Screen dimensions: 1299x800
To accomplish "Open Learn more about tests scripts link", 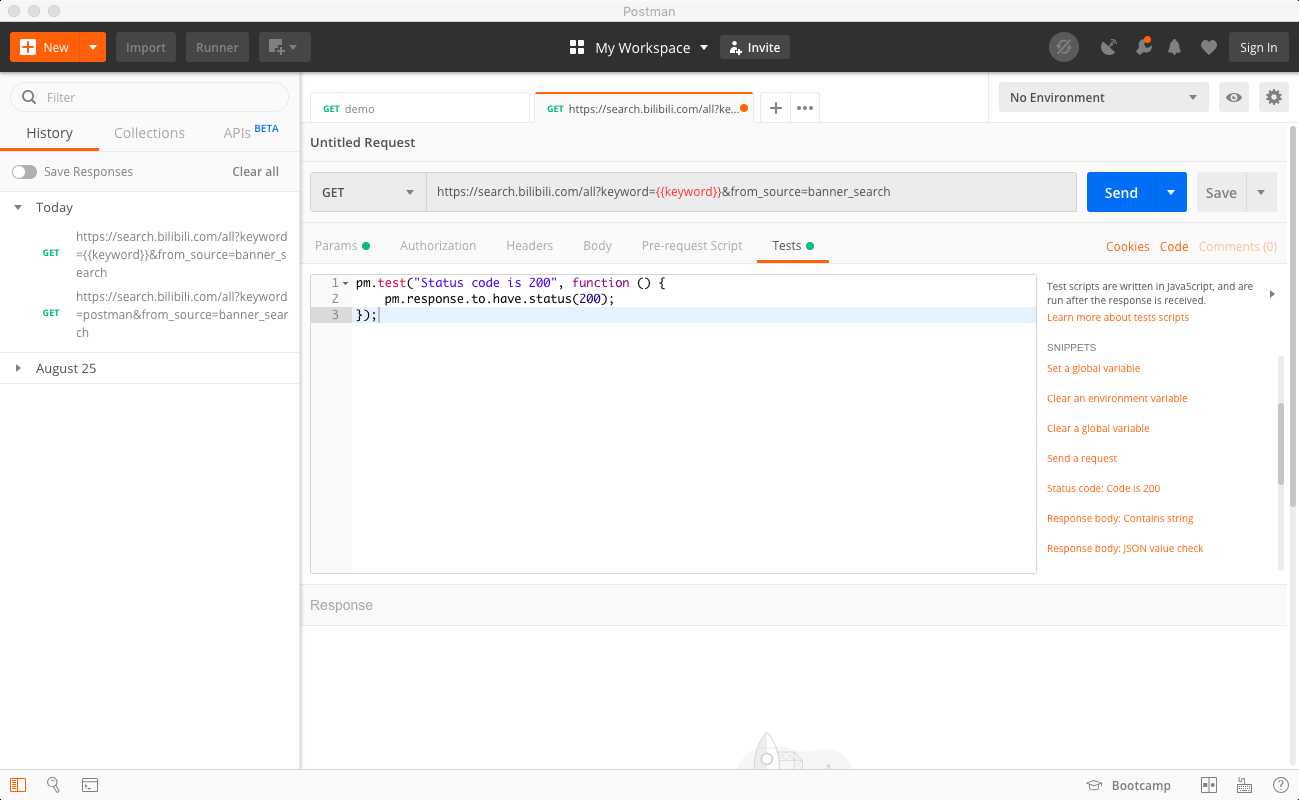I will pyautogui.click(x=1118, y=317).
